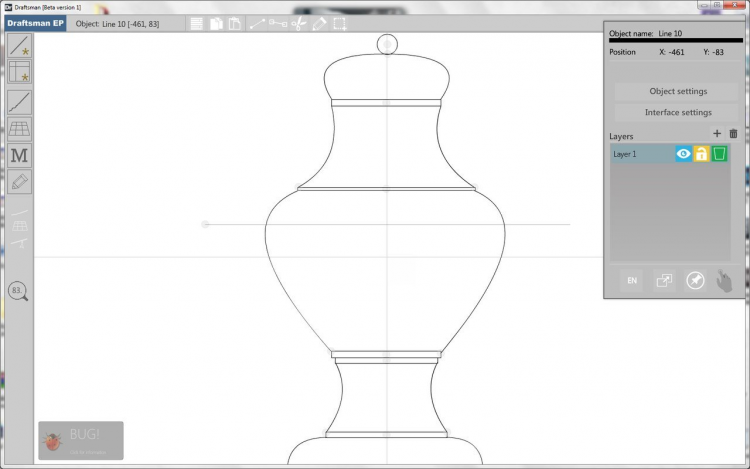The image size is (750, 469).
Task: Click the Draftsman EP logo button
Action: 35,23
